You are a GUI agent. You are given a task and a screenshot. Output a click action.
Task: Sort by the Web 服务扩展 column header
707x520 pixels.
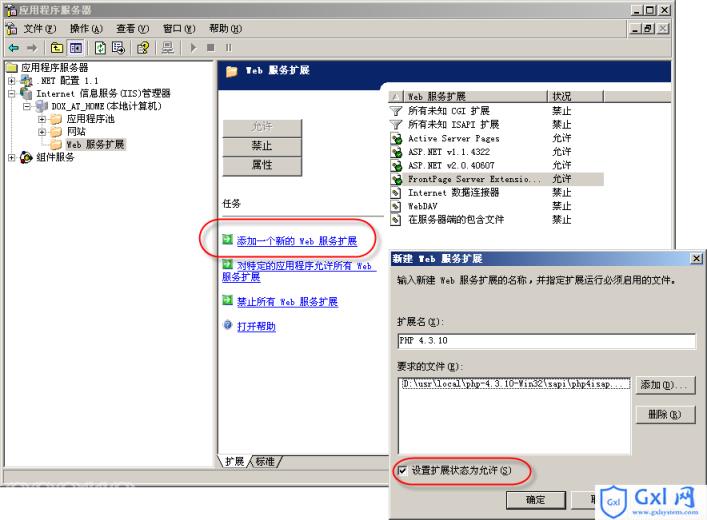[x=474, y=97]
